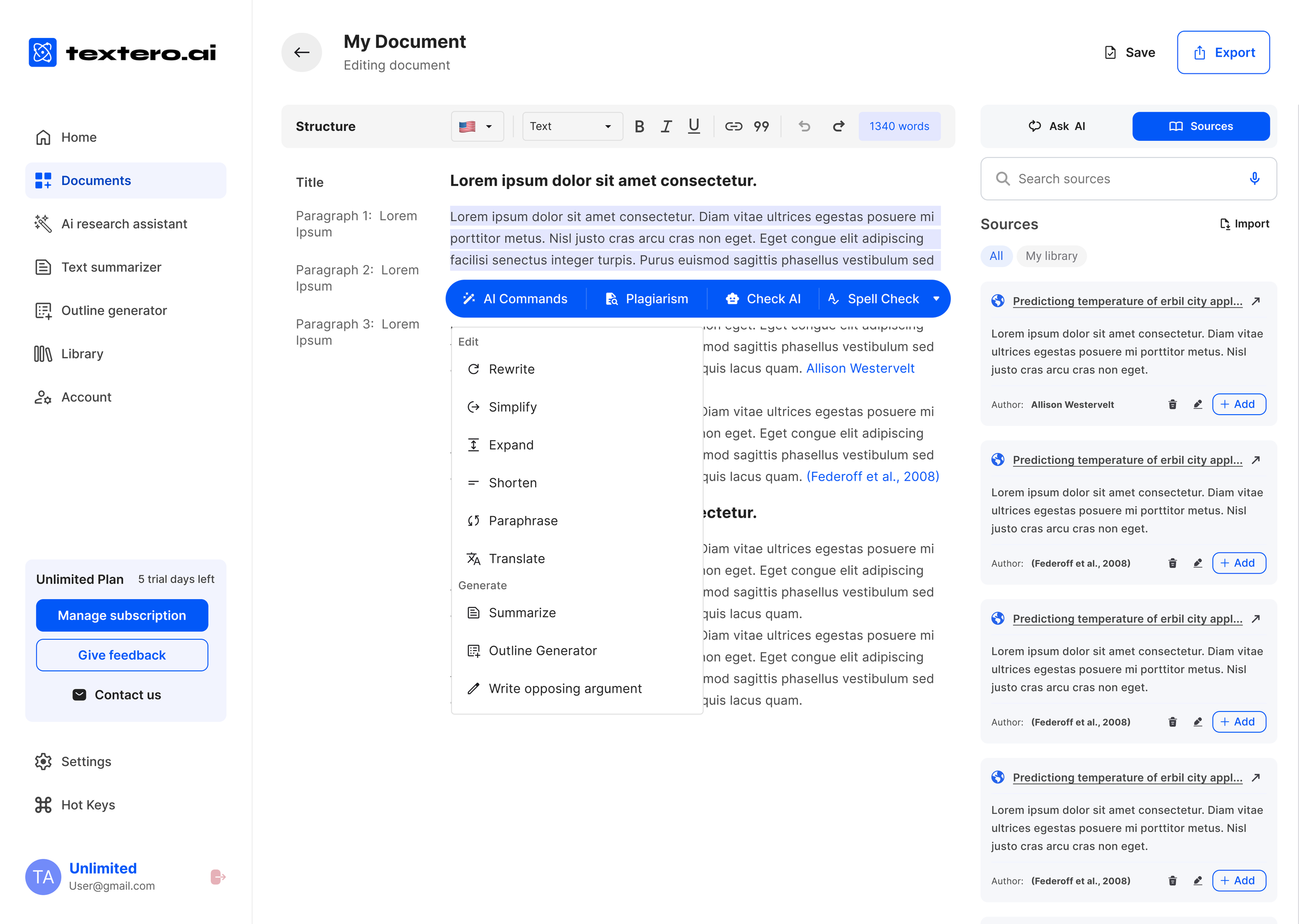Toggle underline formatting in toolbar
The width and height of the screenshot is (1299, 924).
(x=693, y=126)
